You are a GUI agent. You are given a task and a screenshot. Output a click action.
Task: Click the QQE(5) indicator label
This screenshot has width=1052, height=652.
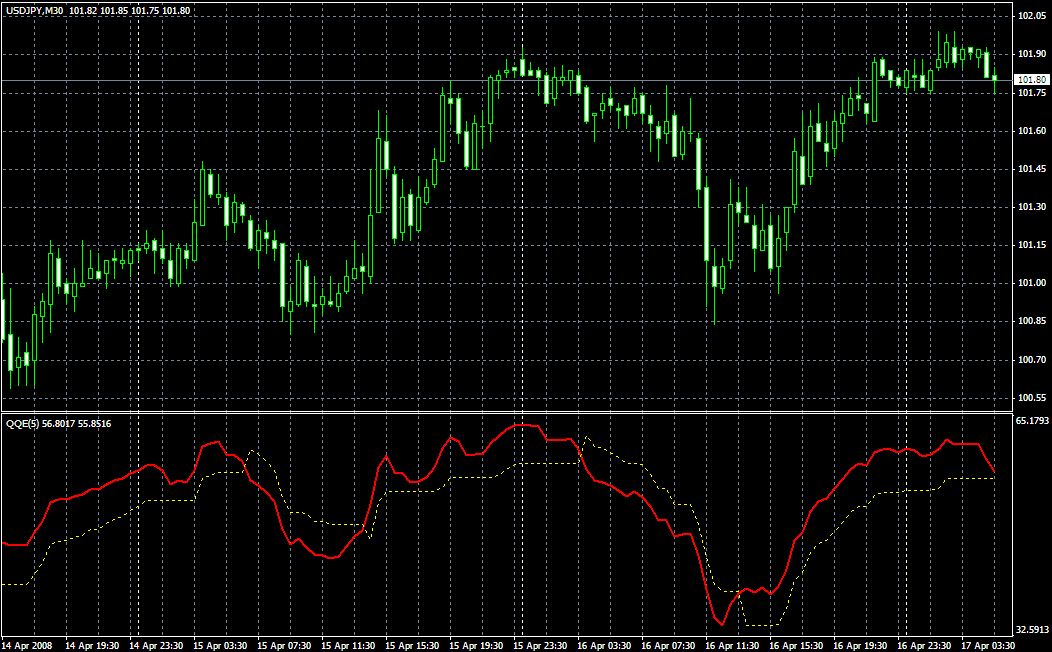click(23, 423)
